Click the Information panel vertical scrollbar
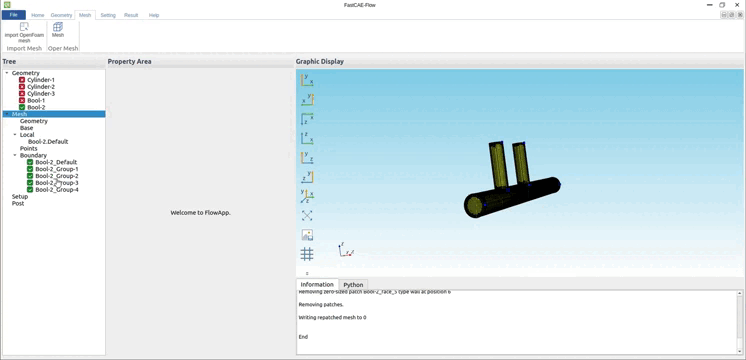 [739, 317]
